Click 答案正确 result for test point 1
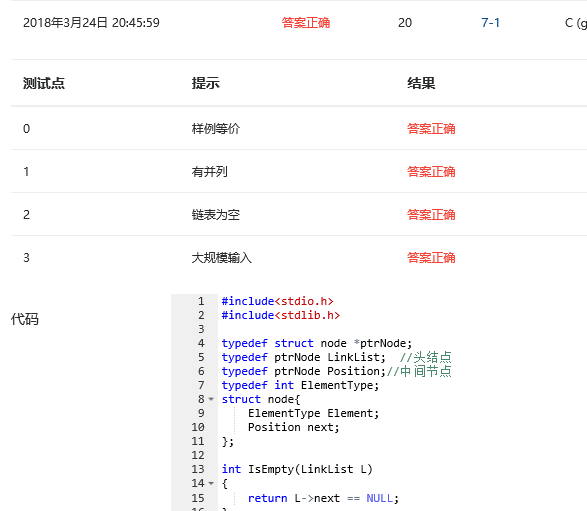 [x=431, y=172]
